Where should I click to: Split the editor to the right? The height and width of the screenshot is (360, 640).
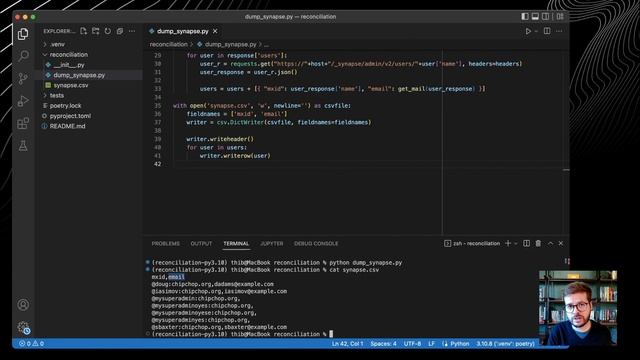(547, 31)
